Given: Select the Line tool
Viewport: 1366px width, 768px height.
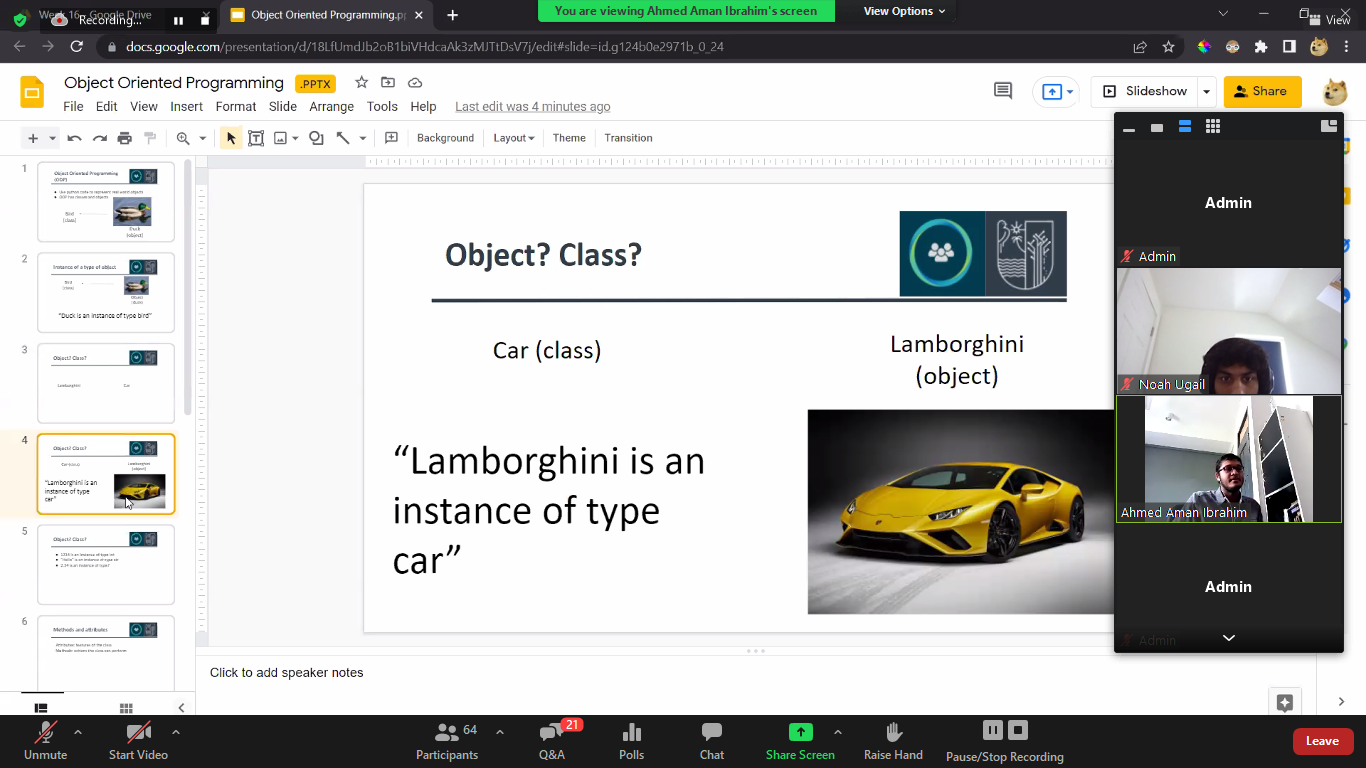Looking at the screenshot, I should click(x=343, y=138).
